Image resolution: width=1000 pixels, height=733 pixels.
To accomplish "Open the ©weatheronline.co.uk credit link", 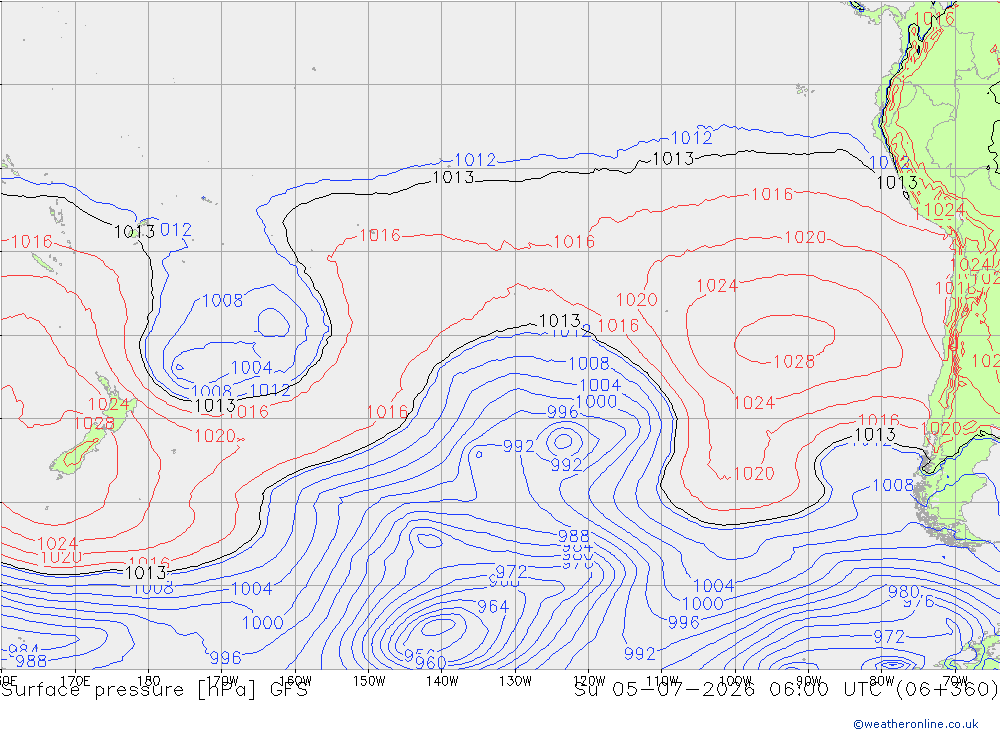I will click(916, 724).
